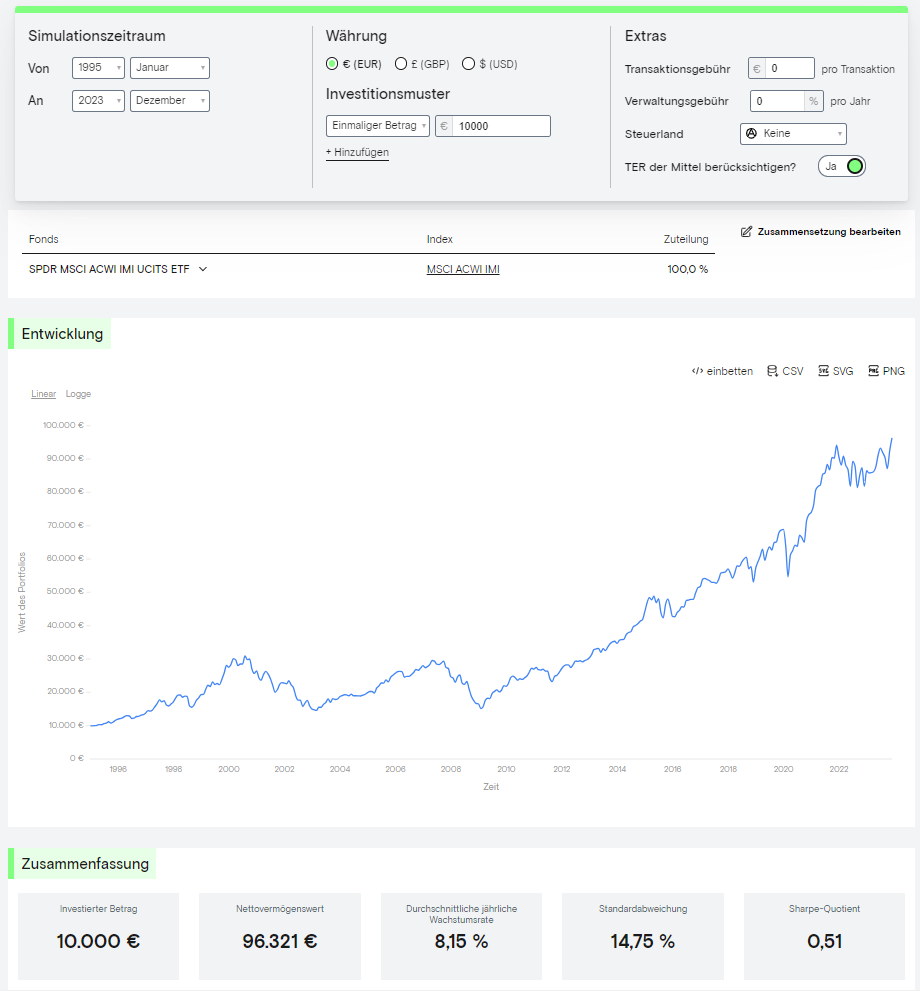The width and height of the screenshot is (920, 991).
Task: Export chart as SVG file
Action: click(824, 371)
